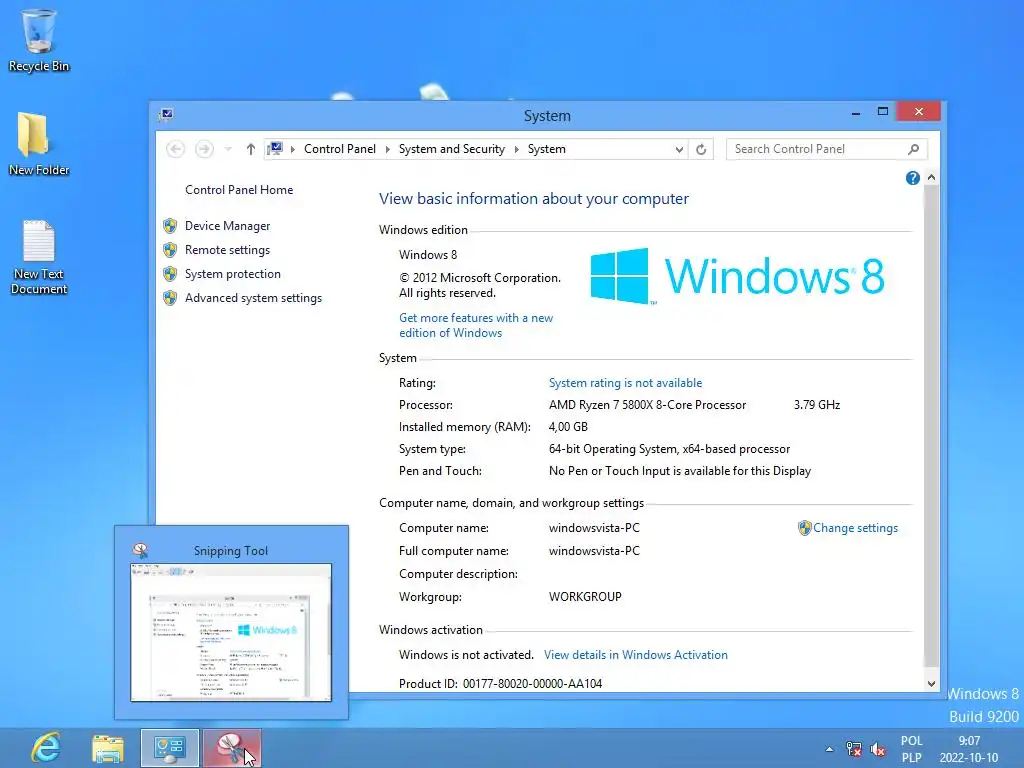Open Advanced system settings
This screenshot has height=768, width=1024.
pos(253,298)
